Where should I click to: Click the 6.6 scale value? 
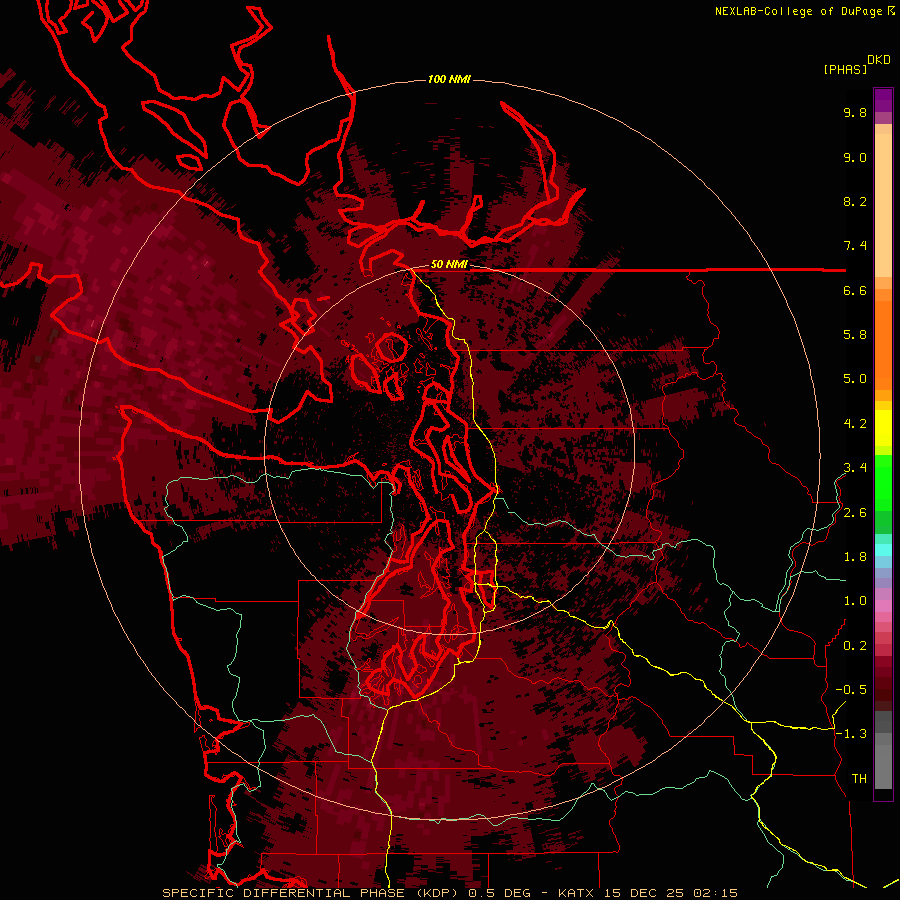click(855, 290)
